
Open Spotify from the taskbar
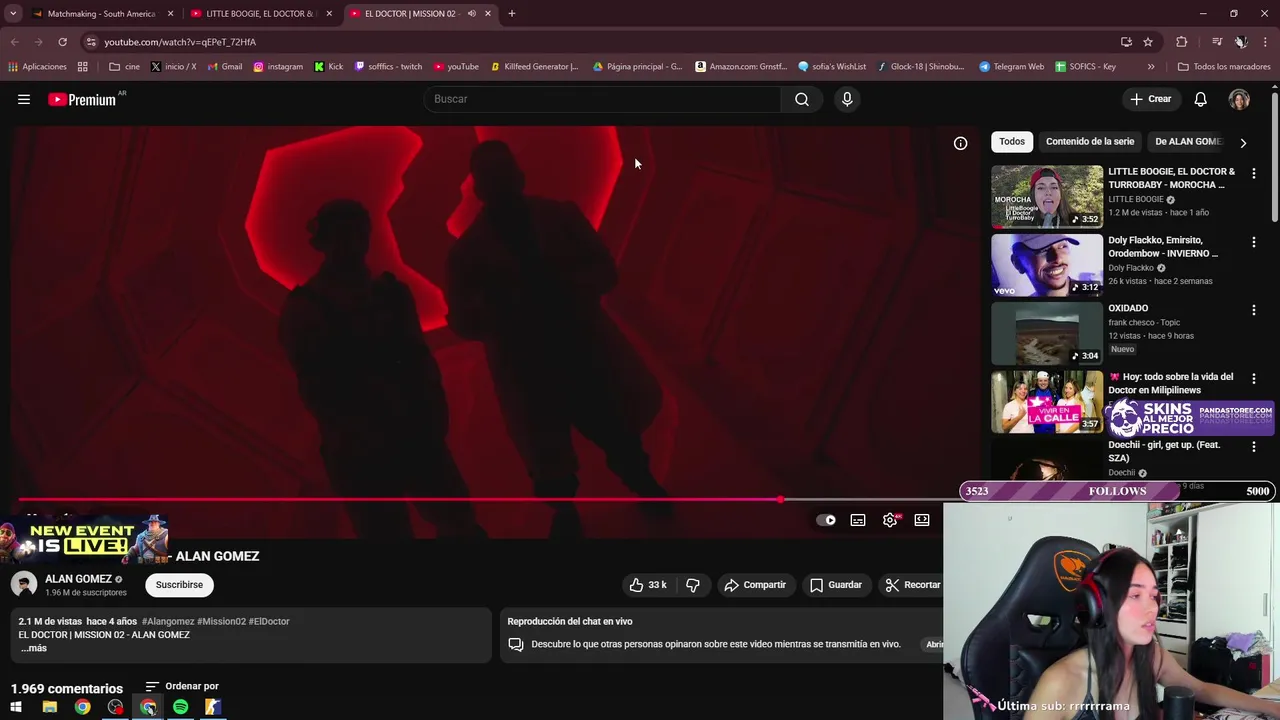point(180,707)
